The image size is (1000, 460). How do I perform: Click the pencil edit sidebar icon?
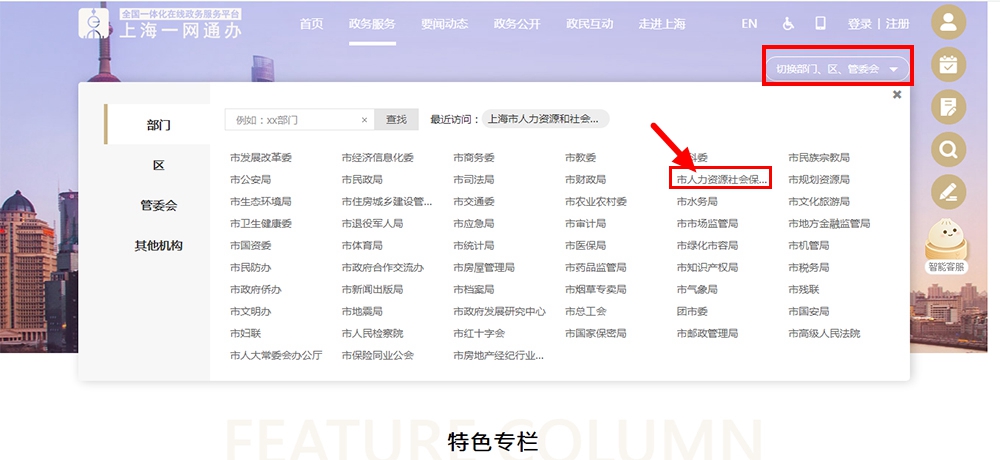point(948,191)
